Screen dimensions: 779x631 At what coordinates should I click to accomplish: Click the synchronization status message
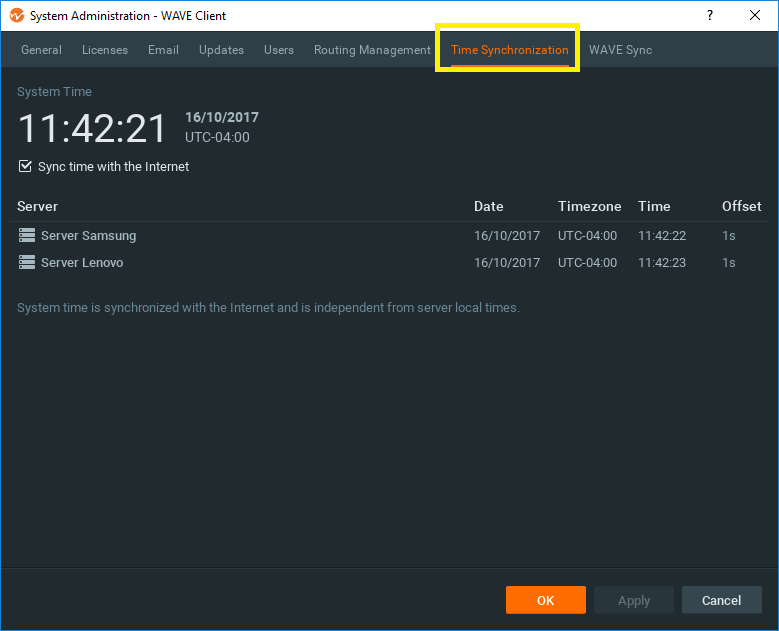coord(268,308)
